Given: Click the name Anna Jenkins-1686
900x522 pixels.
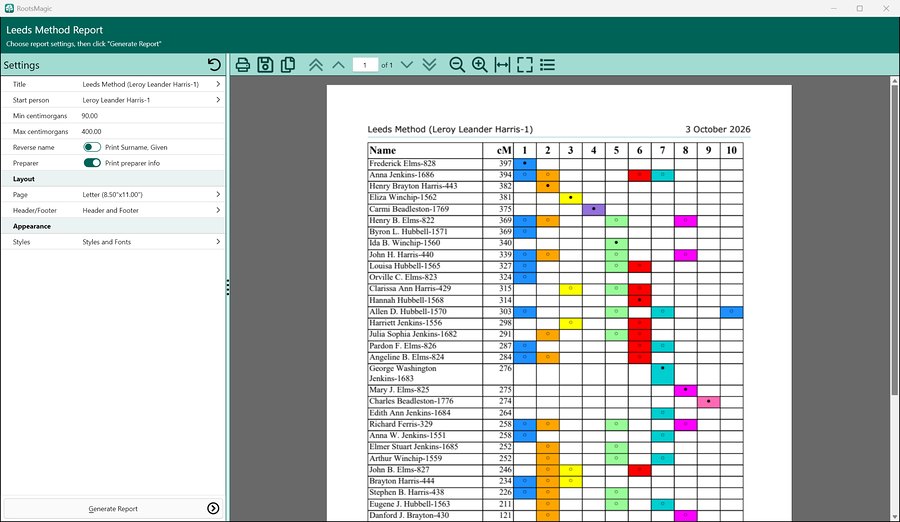Looking at the screenshot, I should 401,175.
